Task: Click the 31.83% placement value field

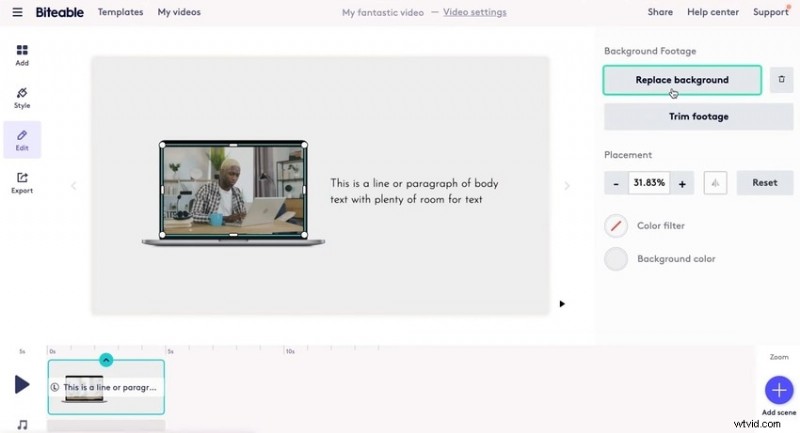Action: (649, 183)
